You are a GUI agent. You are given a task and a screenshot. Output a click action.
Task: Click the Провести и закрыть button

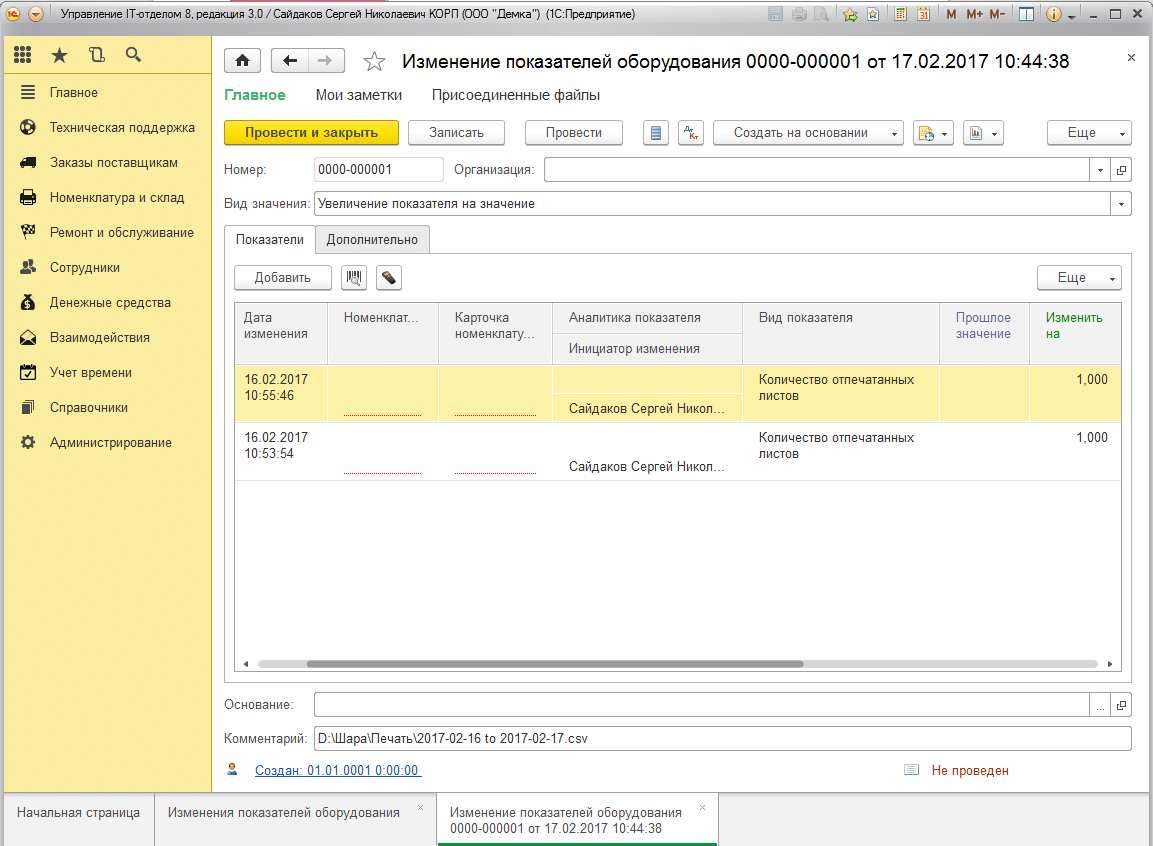311,133
